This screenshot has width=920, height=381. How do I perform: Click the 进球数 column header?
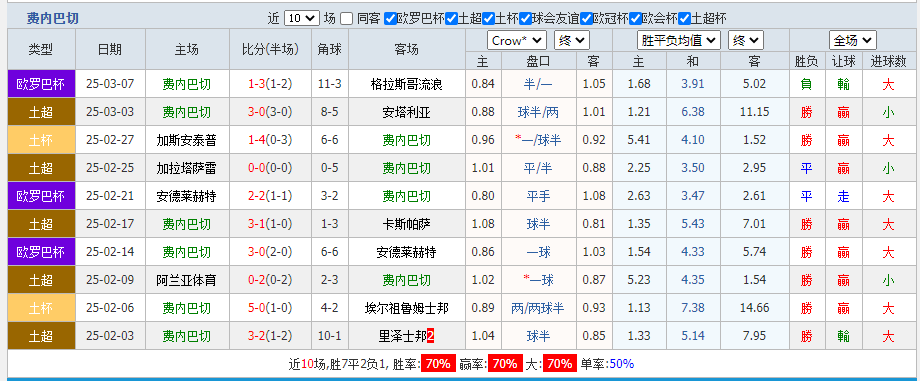(x=888, y=61)
